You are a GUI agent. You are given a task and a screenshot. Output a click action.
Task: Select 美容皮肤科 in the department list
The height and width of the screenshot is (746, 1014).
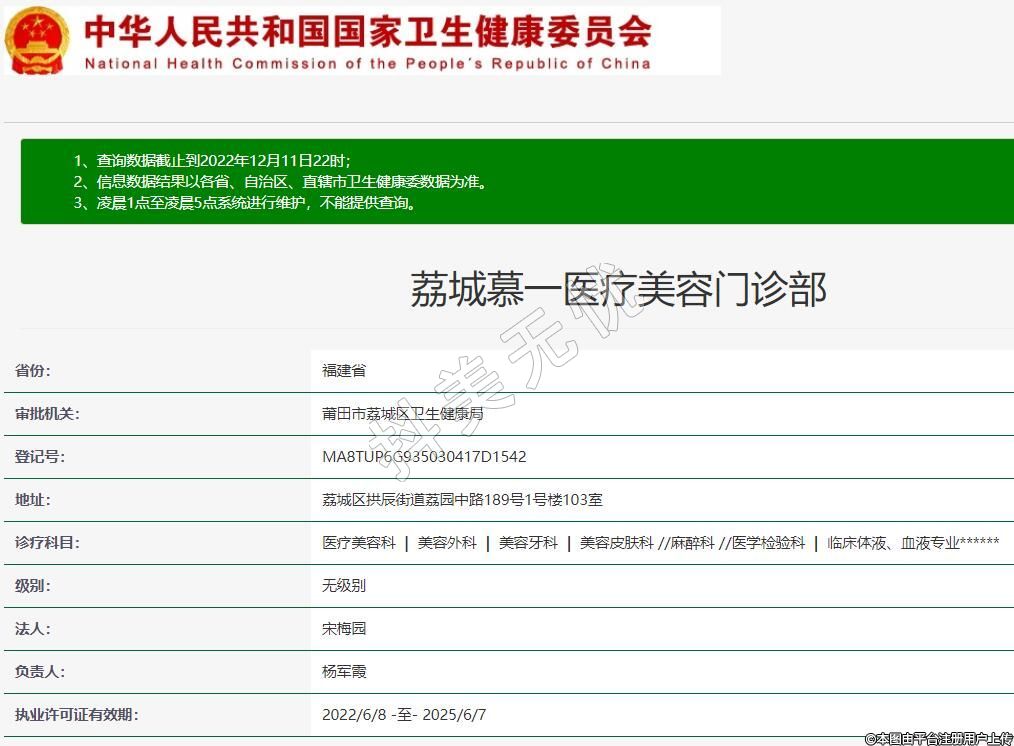[616, 543]
